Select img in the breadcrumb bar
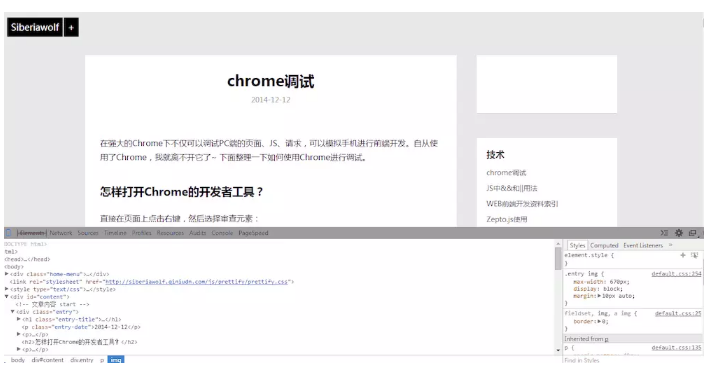Image resolution: width=713 pixels, height=387 pixels. [x=116, y=360]
